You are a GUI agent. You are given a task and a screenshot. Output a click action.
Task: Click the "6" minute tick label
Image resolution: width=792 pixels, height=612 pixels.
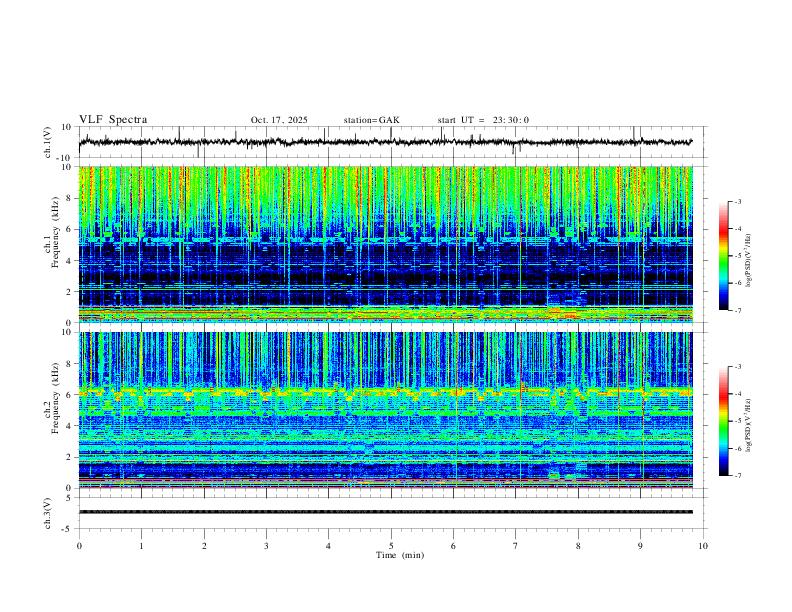click(453, 546)
